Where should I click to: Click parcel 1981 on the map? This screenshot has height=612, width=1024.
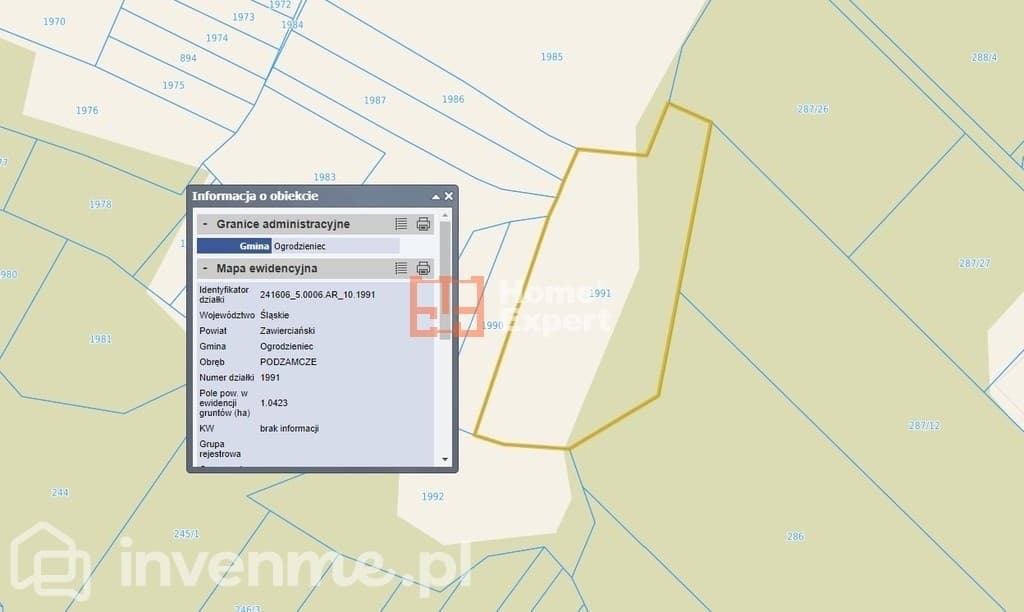tap(100, 339)
